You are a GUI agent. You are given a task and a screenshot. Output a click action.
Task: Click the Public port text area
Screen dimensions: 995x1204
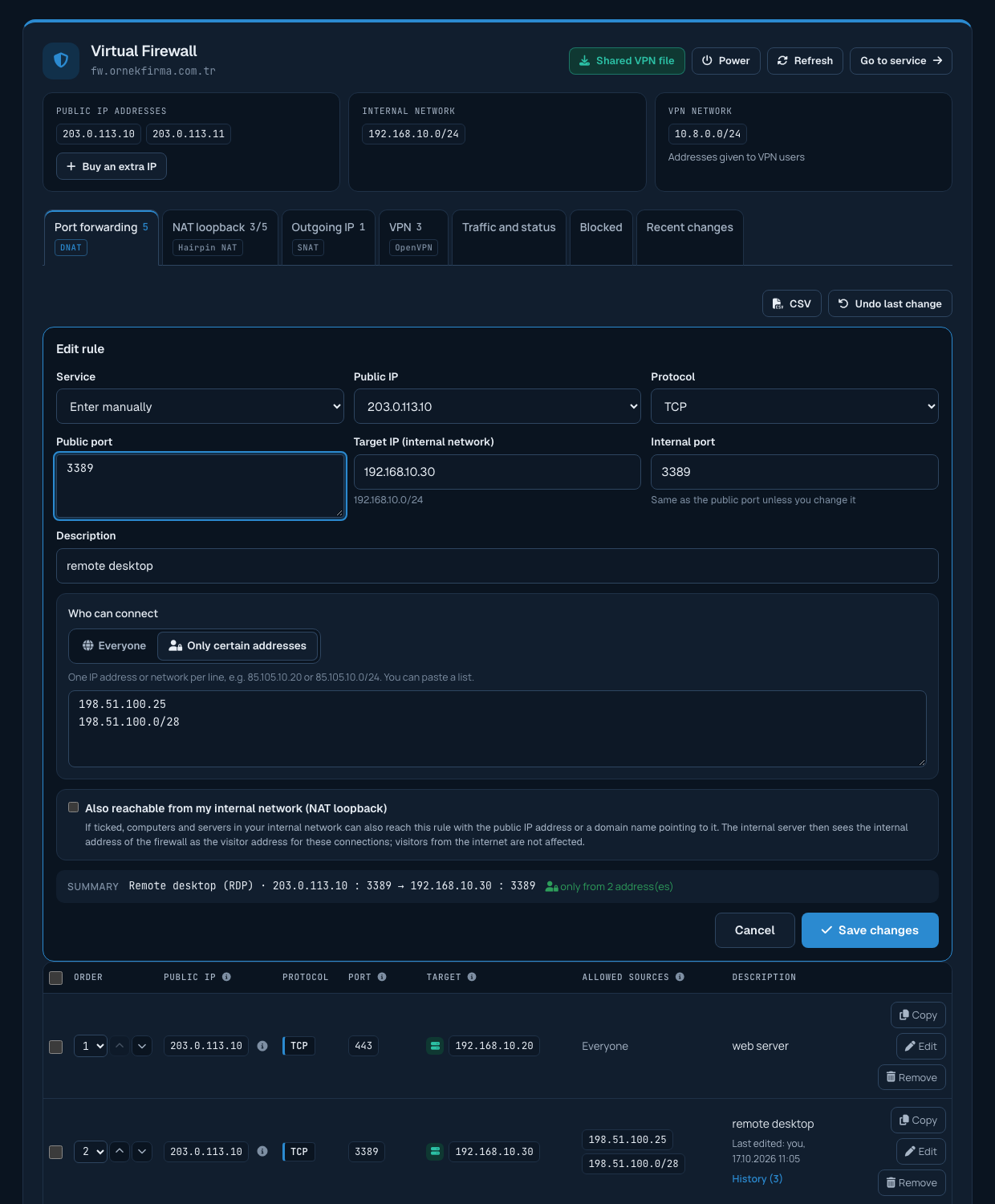[x=200, y=486]
